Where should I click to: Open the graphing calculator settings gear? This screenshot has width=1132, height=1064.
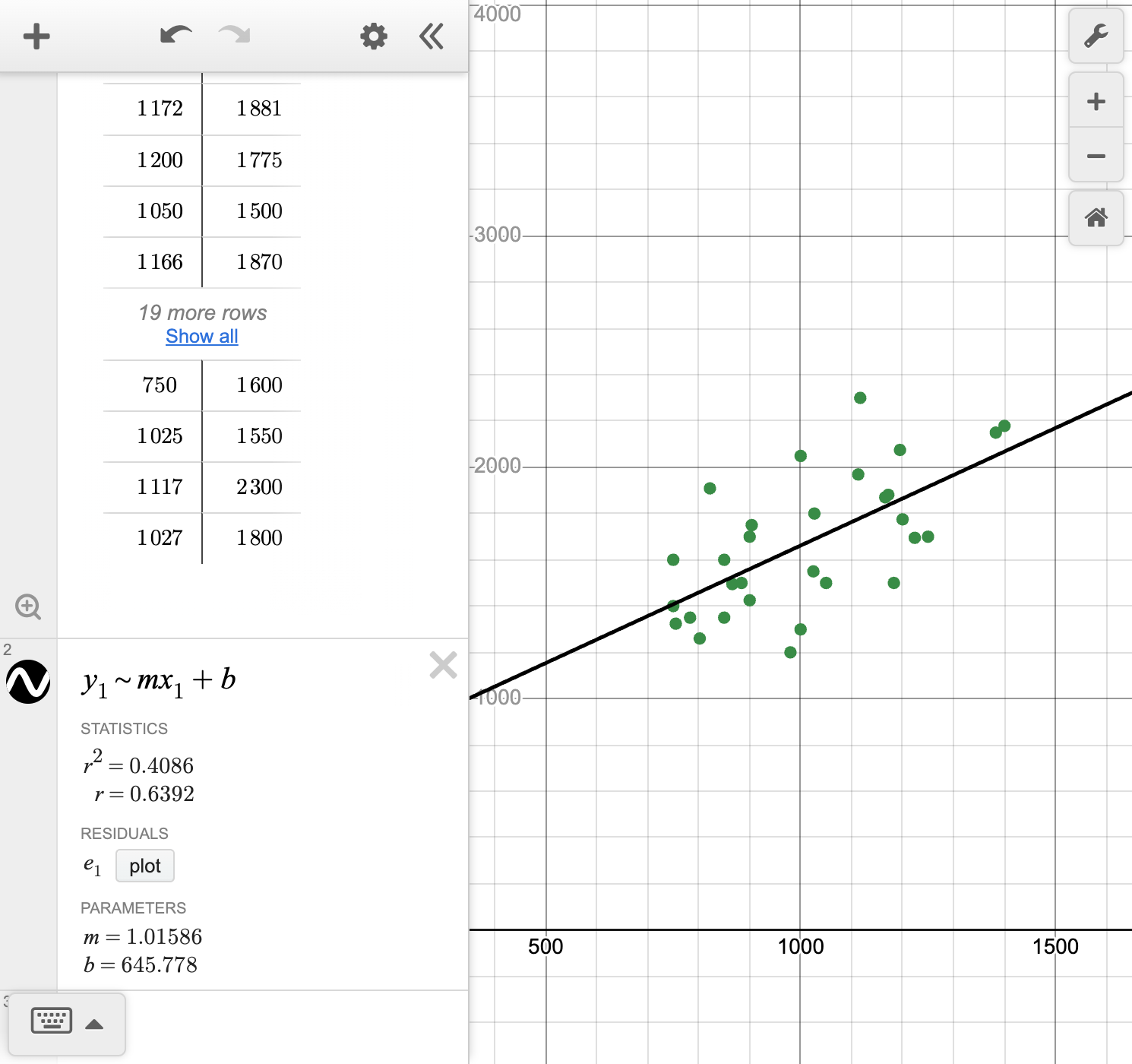373,35
